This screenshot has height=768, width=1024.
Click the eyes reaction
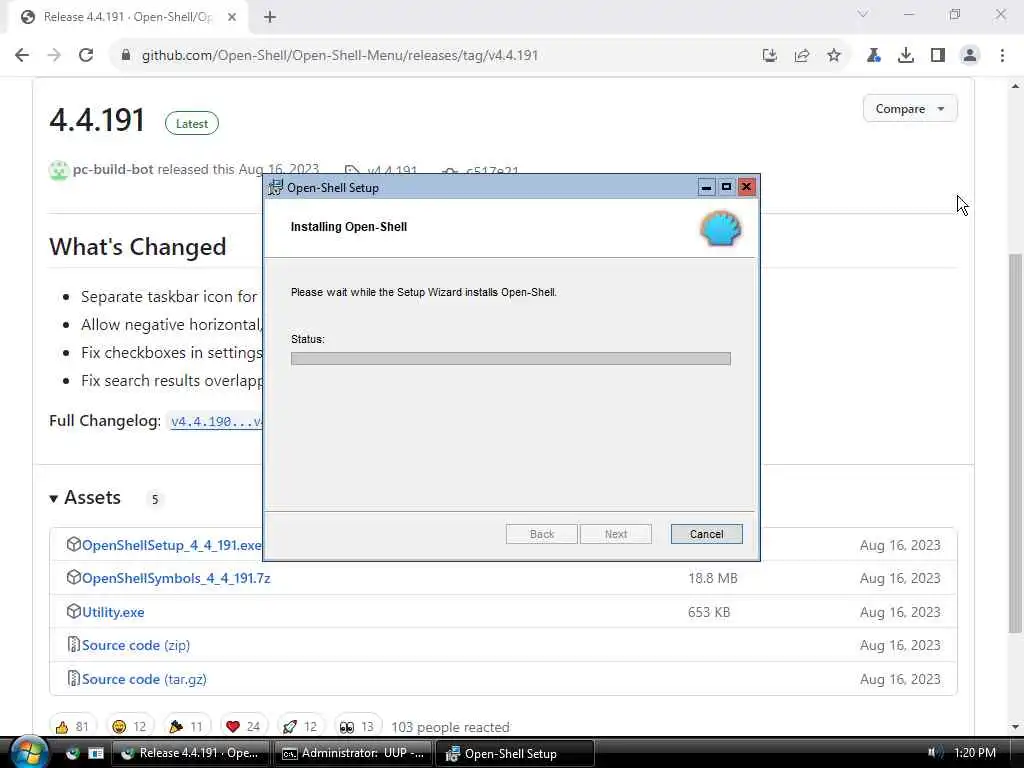(357, 727)
